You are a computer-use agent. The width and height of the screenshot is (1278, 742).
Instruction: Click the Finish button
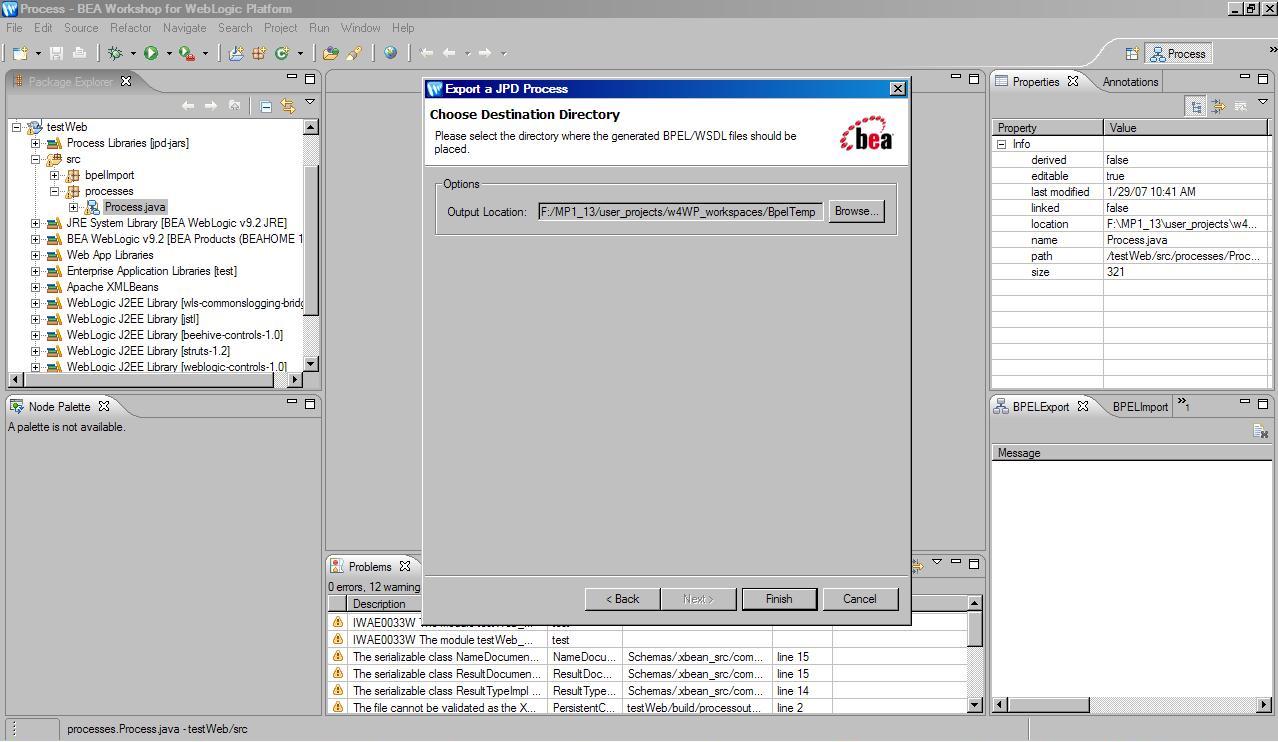point(779,599)
